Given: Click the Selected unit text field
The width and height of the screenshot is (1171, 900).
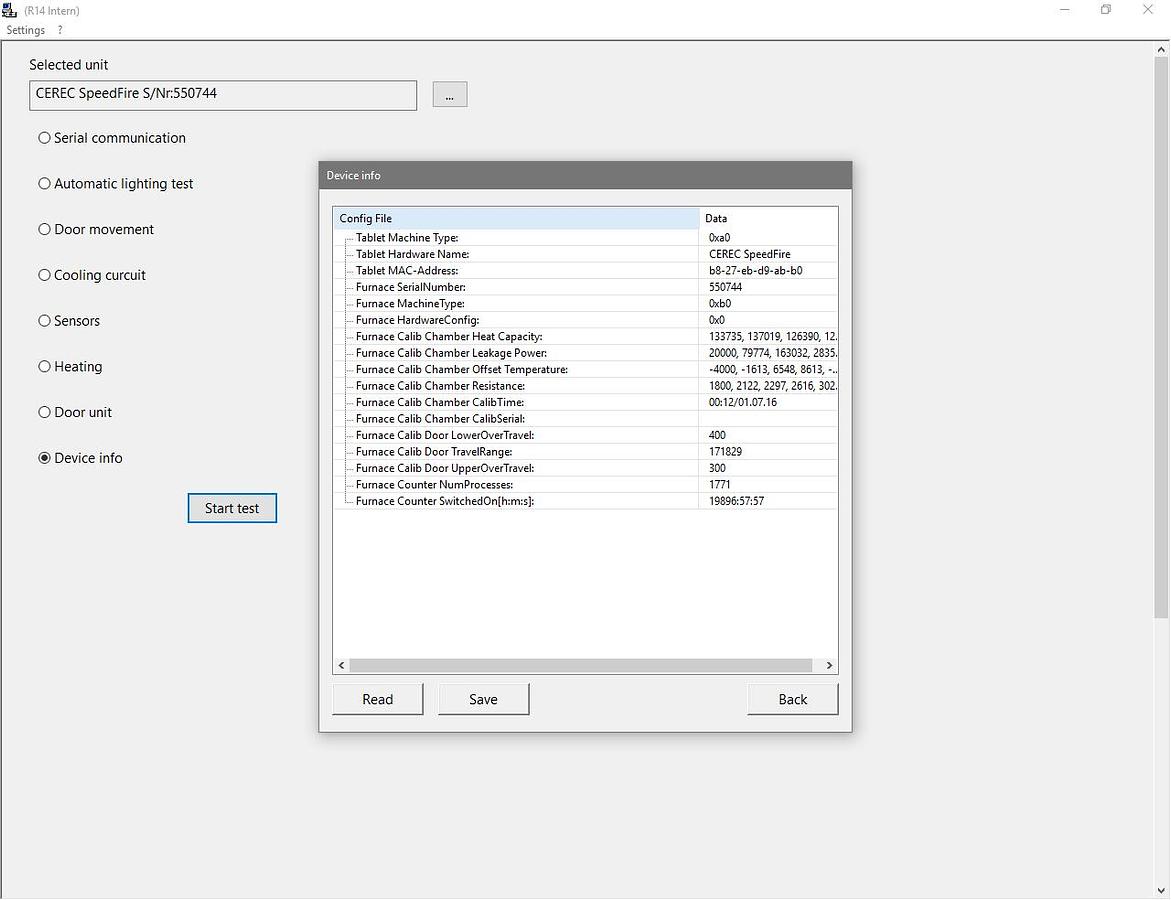Looking at the screenshot, I should (x=223, y=95).
